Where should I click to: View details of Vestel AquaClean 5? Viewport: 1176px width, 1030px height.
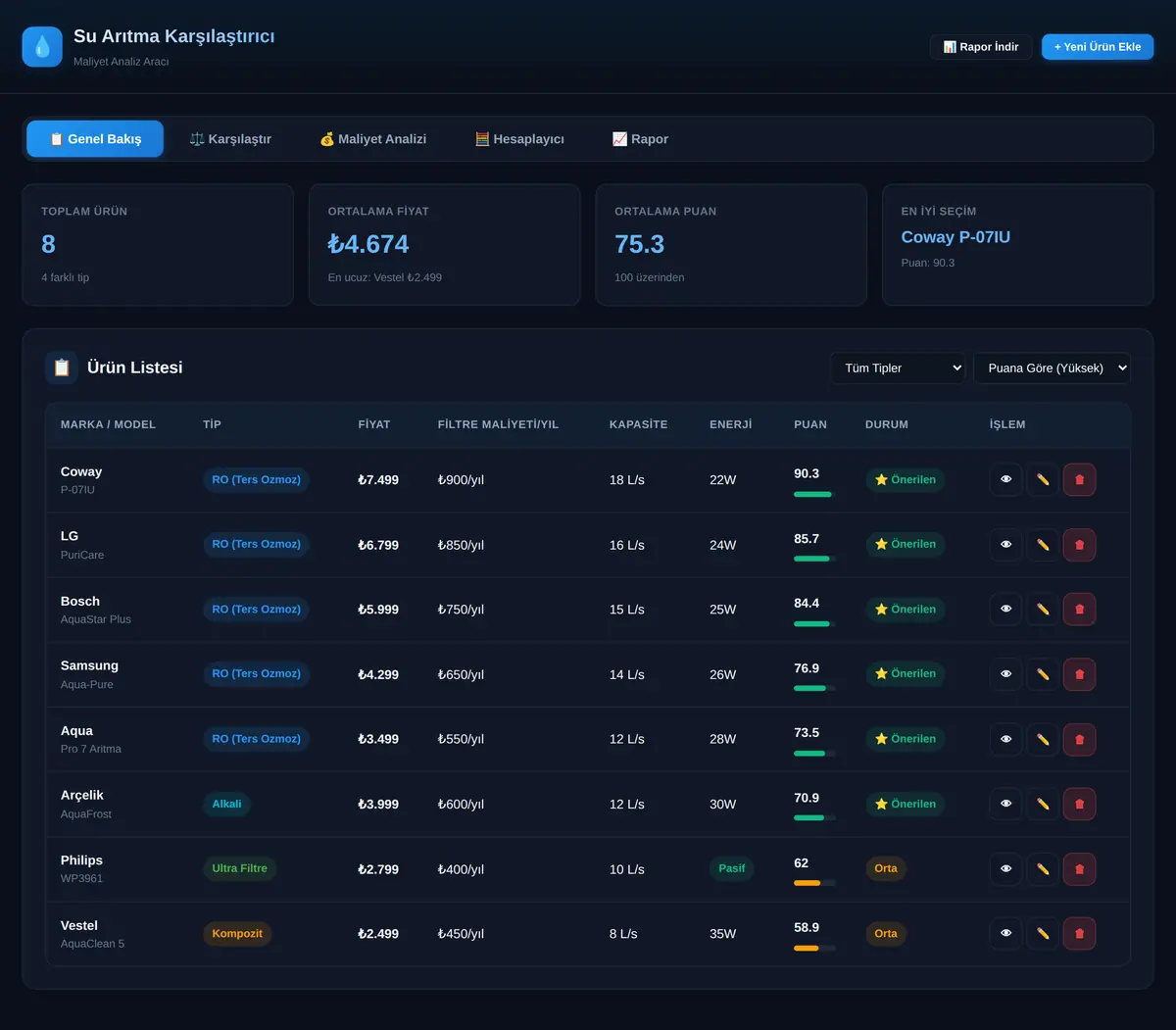(1005, 934)
